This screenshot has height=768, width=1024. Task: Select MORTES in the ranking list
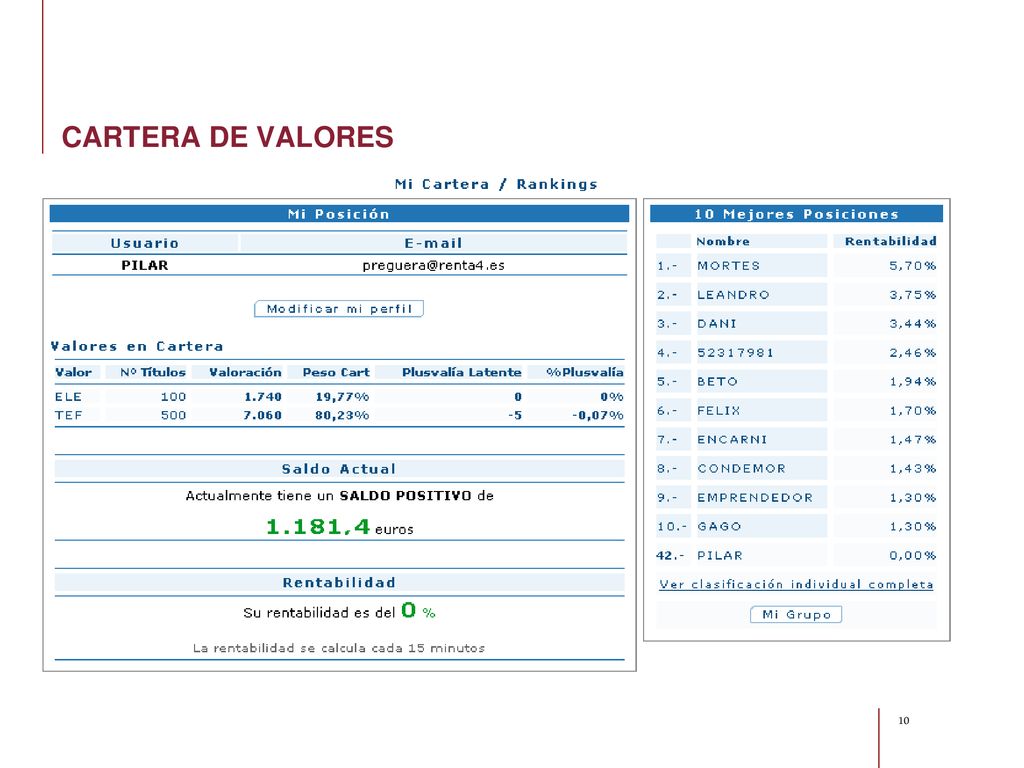click(x=728, y=266)
